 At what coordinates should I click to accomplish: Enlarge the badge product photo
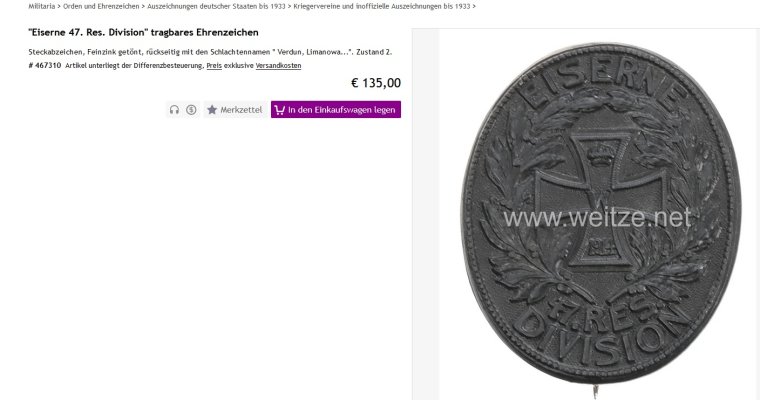tap(599, 214)
